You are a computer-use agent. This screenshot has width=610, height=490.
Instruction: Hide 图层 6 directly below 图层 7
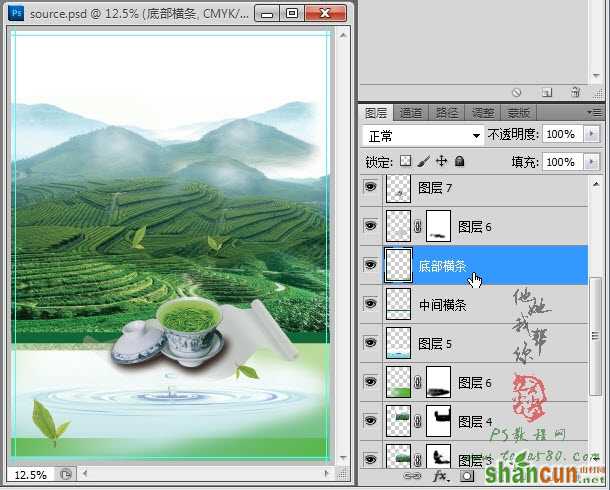click(370, 226)
